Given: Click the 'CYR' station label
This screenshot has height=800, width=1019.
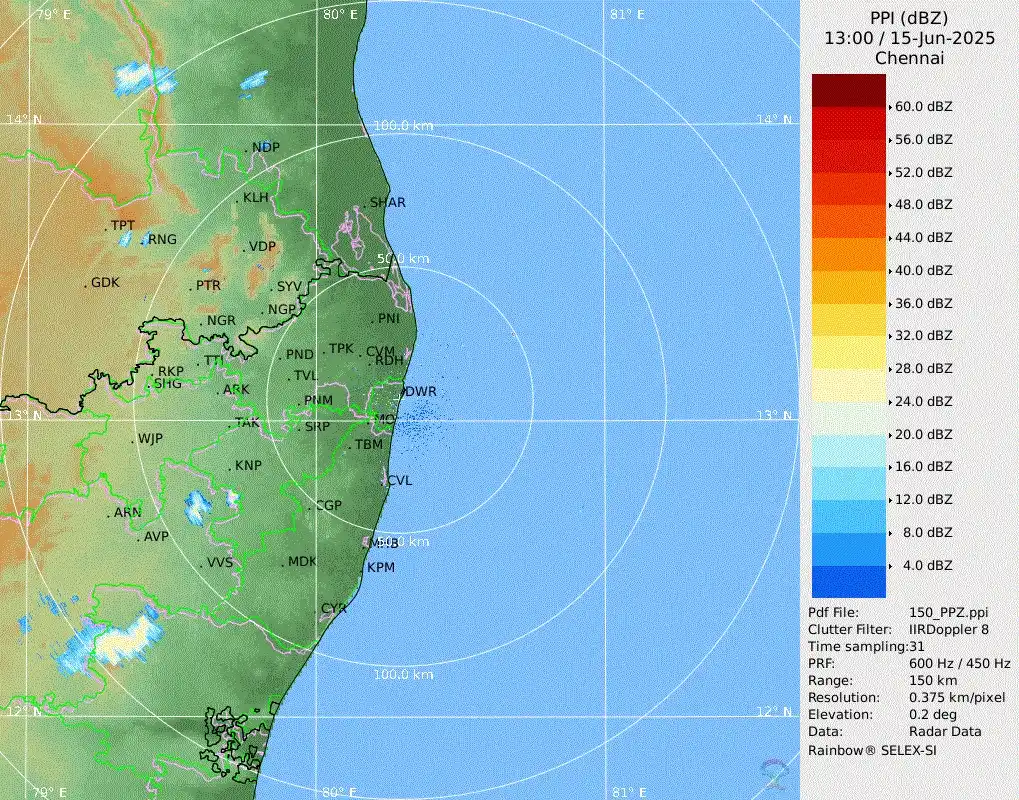Looking at the screenshot, I should tap(334, 609).
